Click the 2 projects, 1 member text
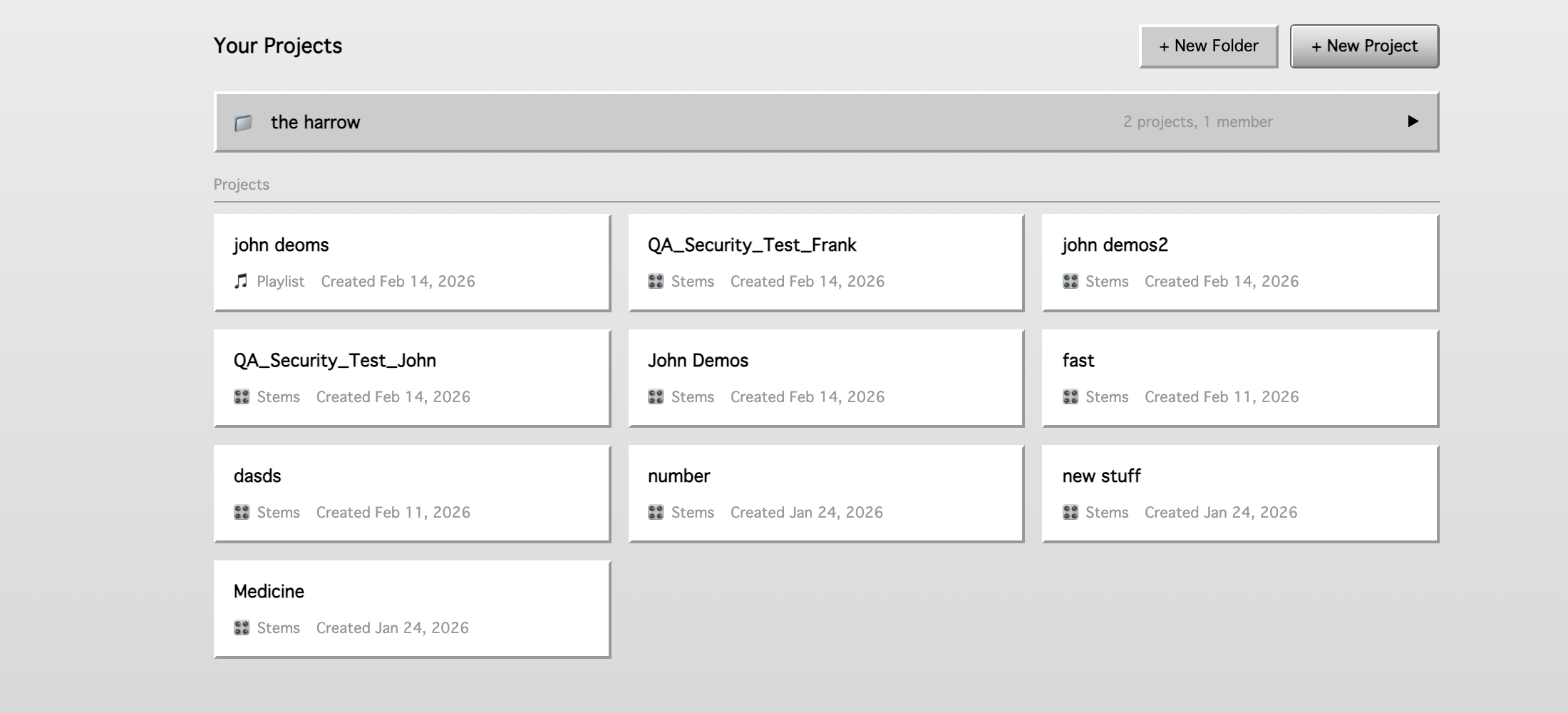 pos(1197,122)
